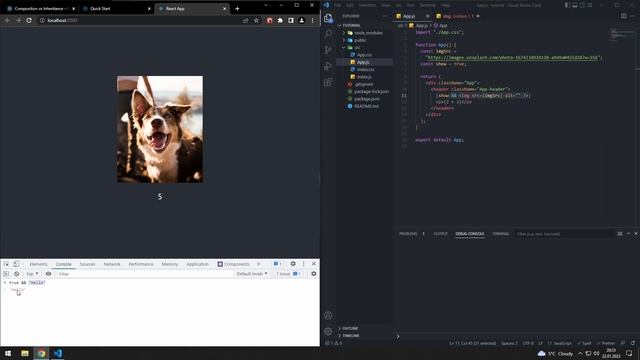Open the notification center icon in the taskbar
The width and height of the screenshot is (640, 360).
pos(629,353)
